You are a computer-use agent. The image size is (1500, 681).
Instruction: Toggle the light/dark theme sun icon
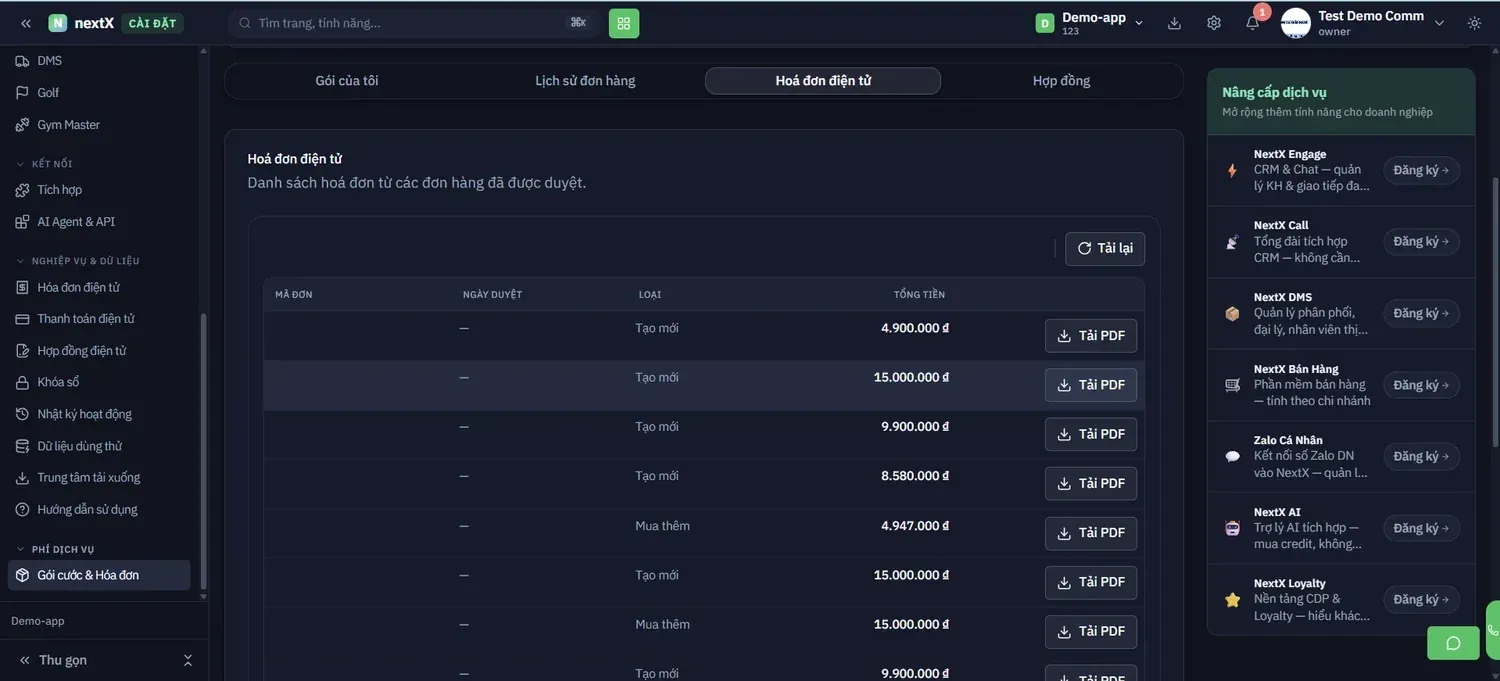(1475, 23)
